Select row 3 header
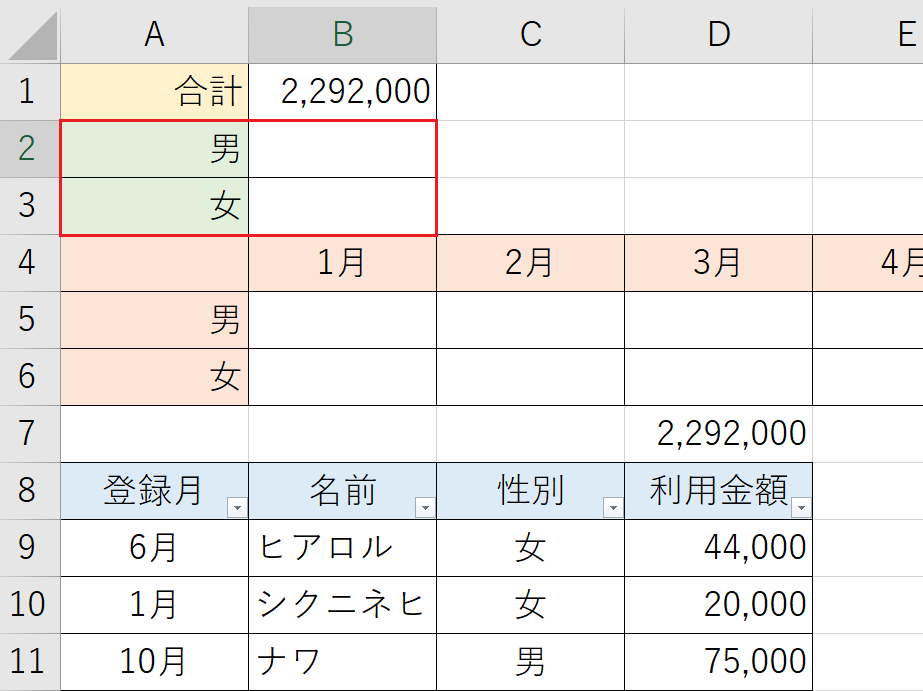 coord(29,206)
